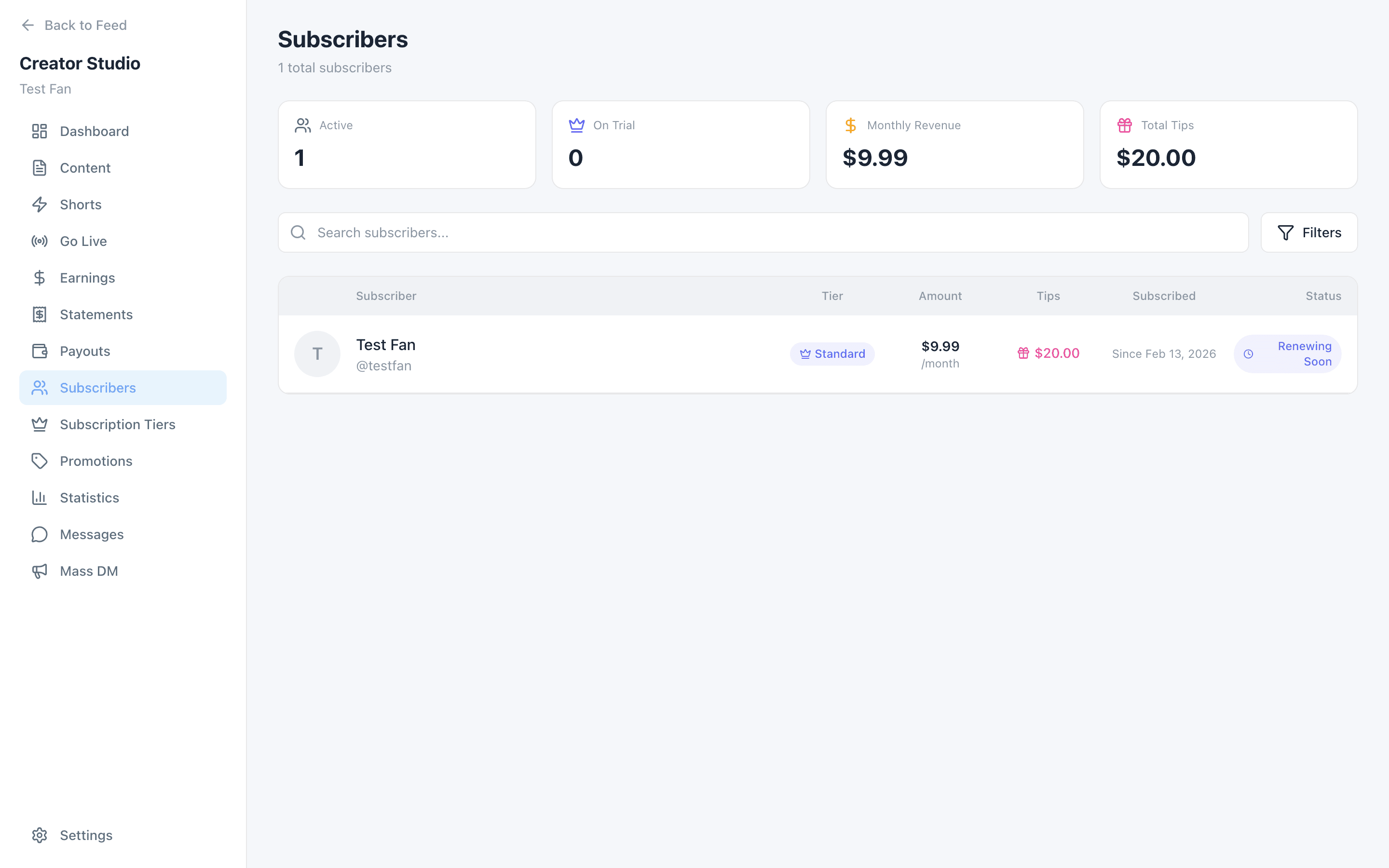Click the Dashboard grid icon
This screenshot has width=1389, height=868.
click(x=39, y=132)
